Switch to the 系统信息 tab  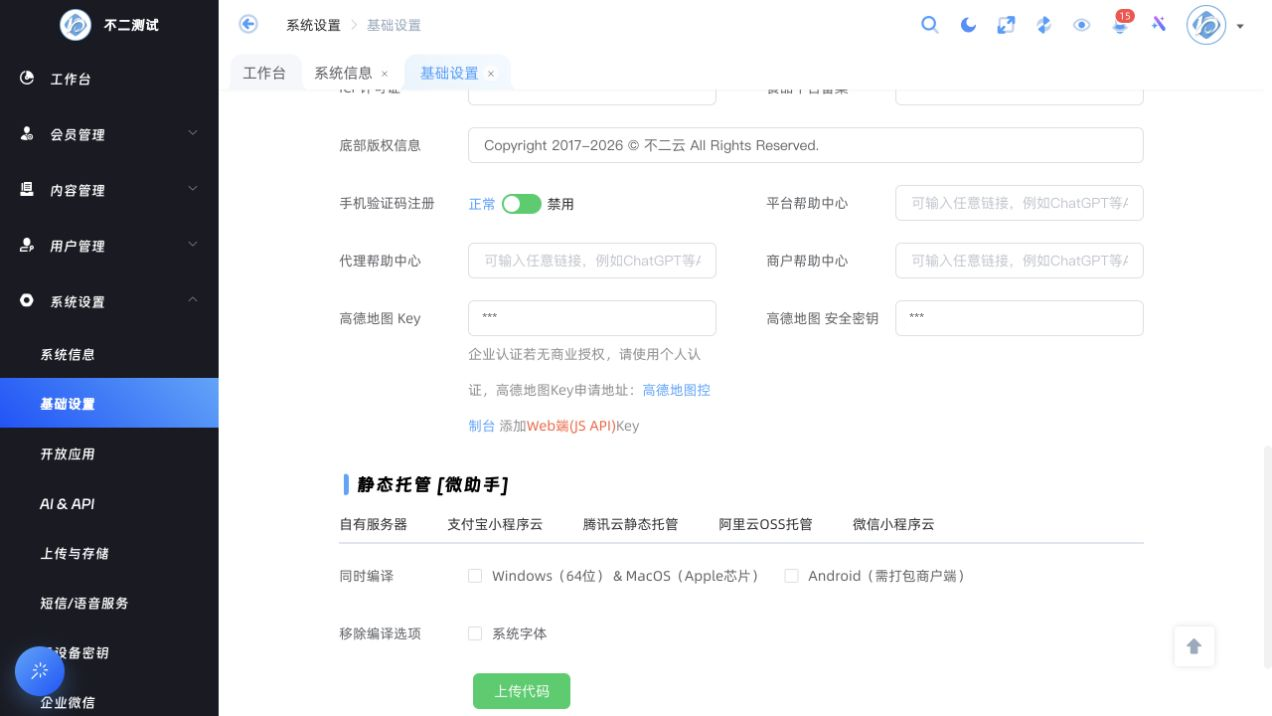click(343, 73)
